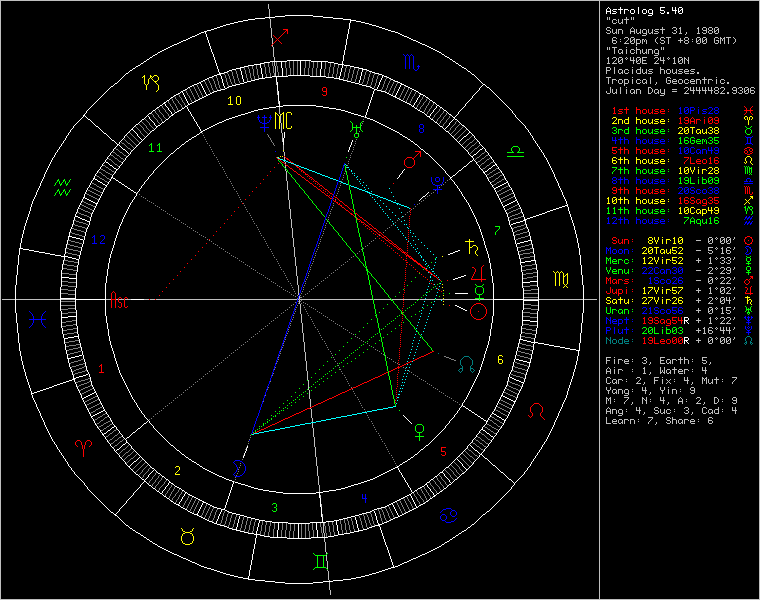Click the 'Sun: 8Vir10' position row
The width and height of the screenshot is (760, 600).
coord(681,241)
